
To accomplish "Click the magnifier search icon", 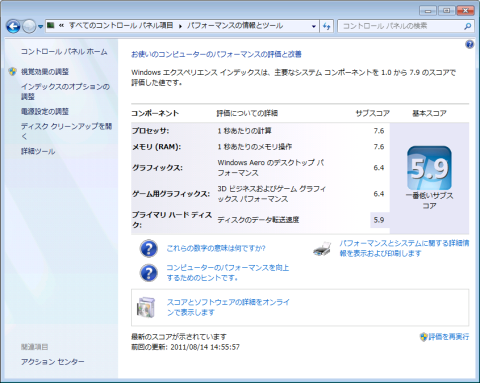I will [468, 26].
